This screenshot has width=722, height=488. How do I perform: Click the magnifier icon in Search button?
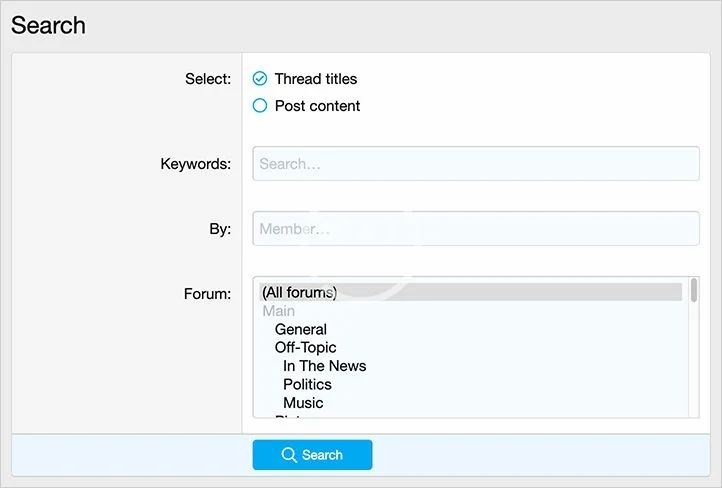[x=289, y=455]
